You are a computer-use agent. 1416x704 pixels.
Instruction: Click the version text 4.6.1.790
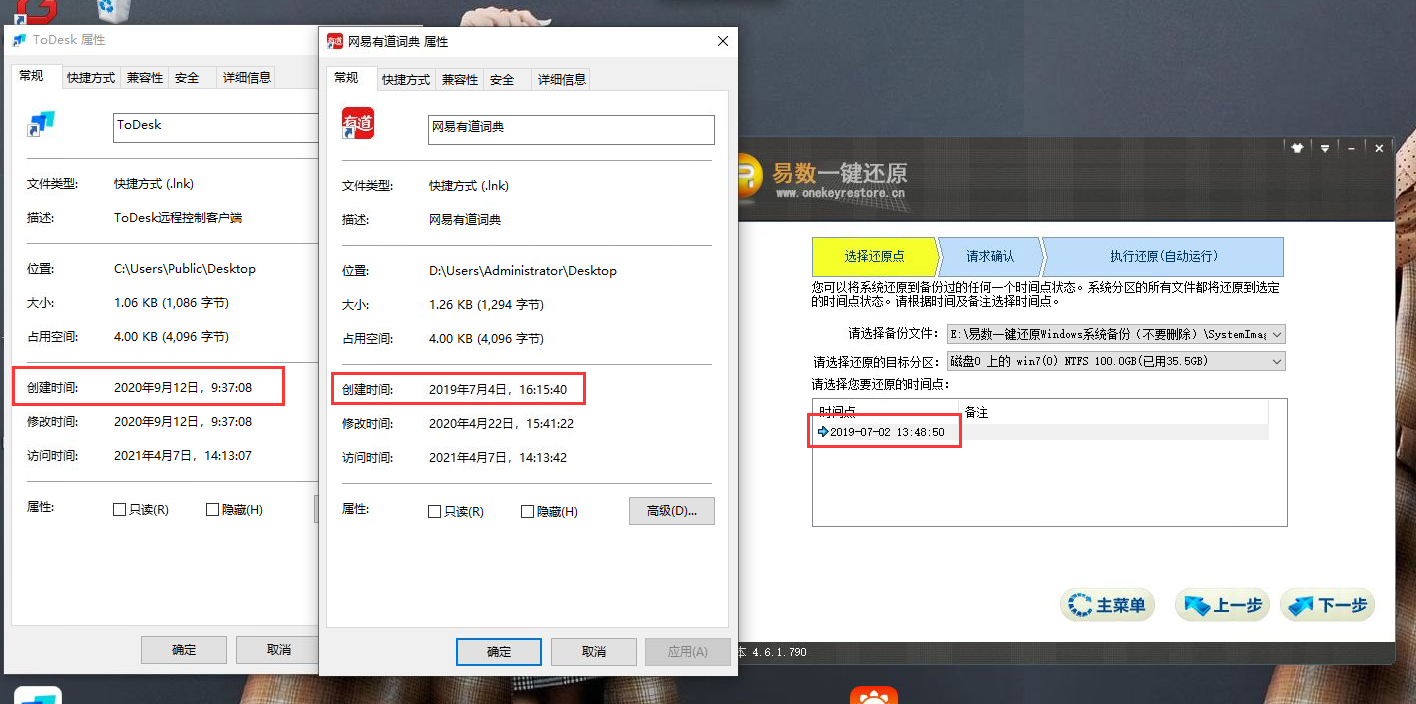[x=778, y=652]
